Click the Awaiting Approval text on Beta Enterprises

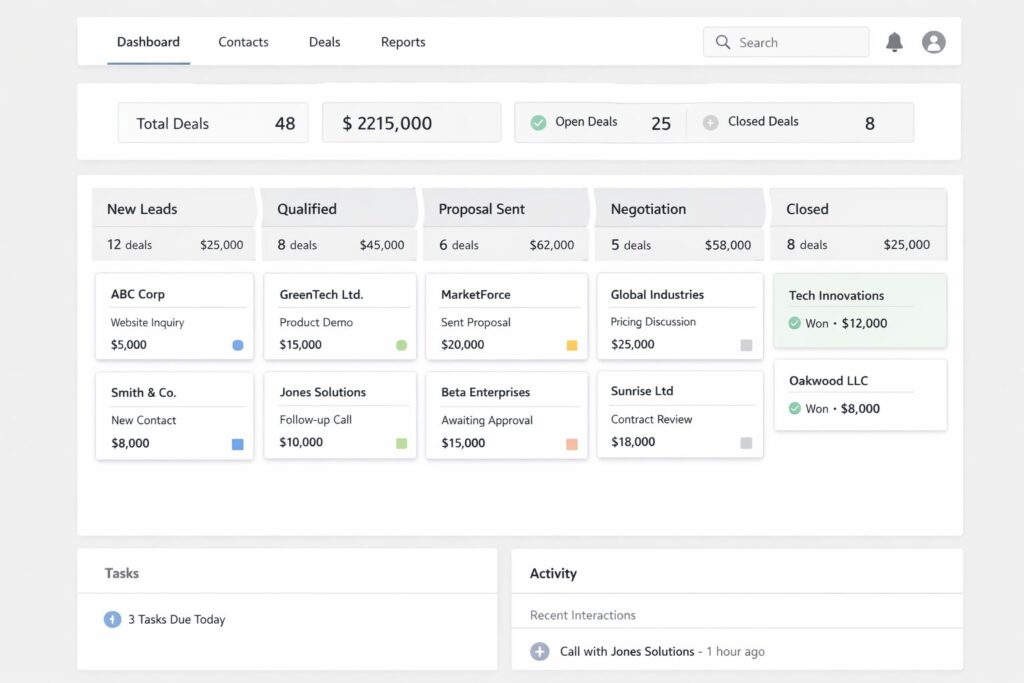tap(487, 421)
